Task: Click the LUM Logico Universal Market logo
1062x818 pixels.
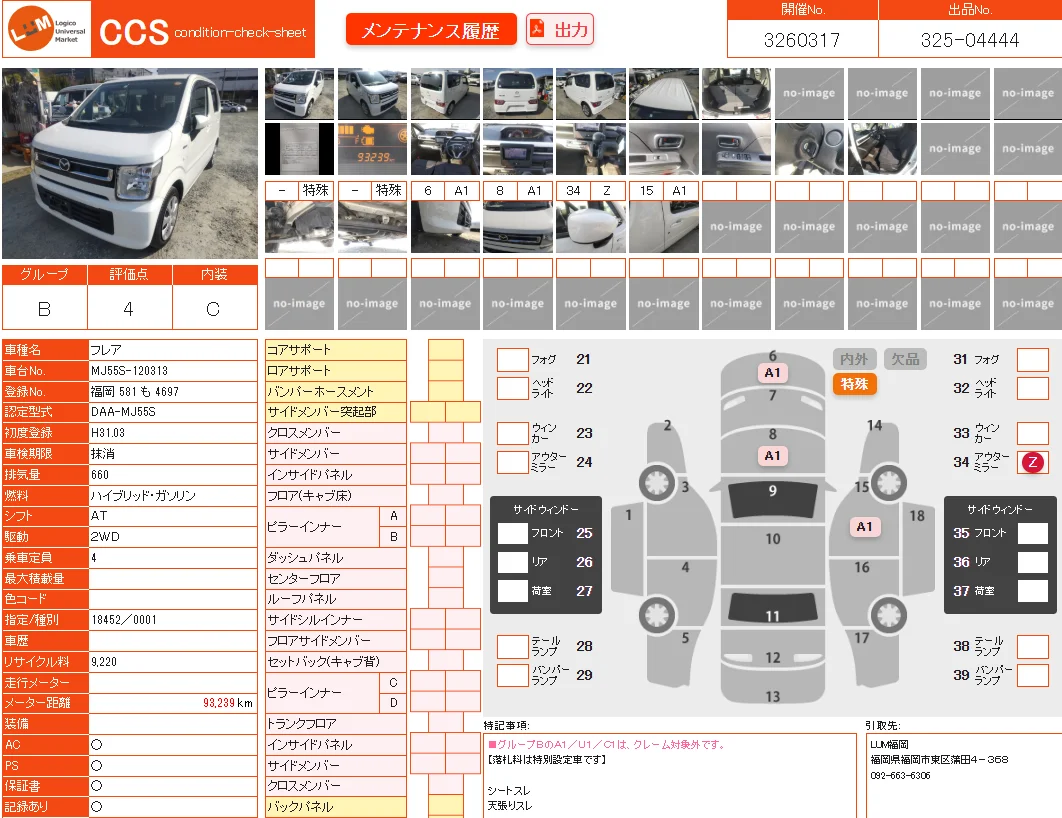Action: (x=47, y=29)
